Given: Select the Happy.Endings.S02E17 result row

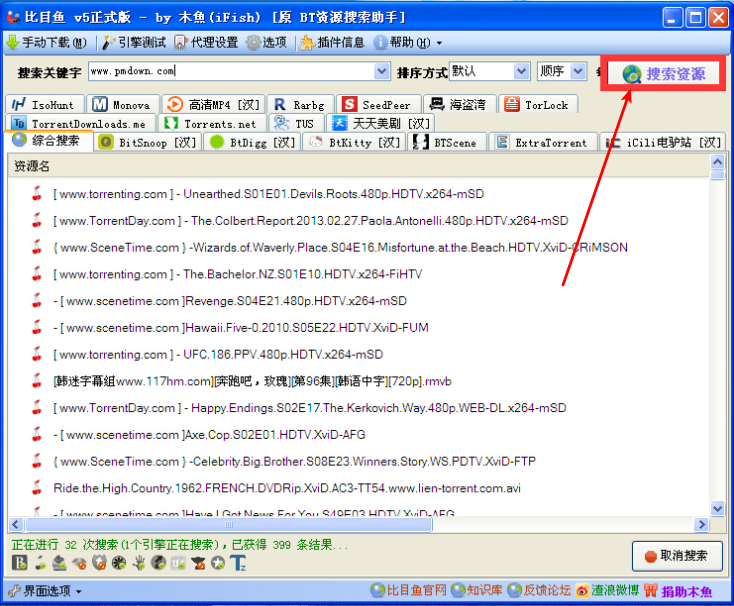Looking at the screenshot, I should [310, 408].
